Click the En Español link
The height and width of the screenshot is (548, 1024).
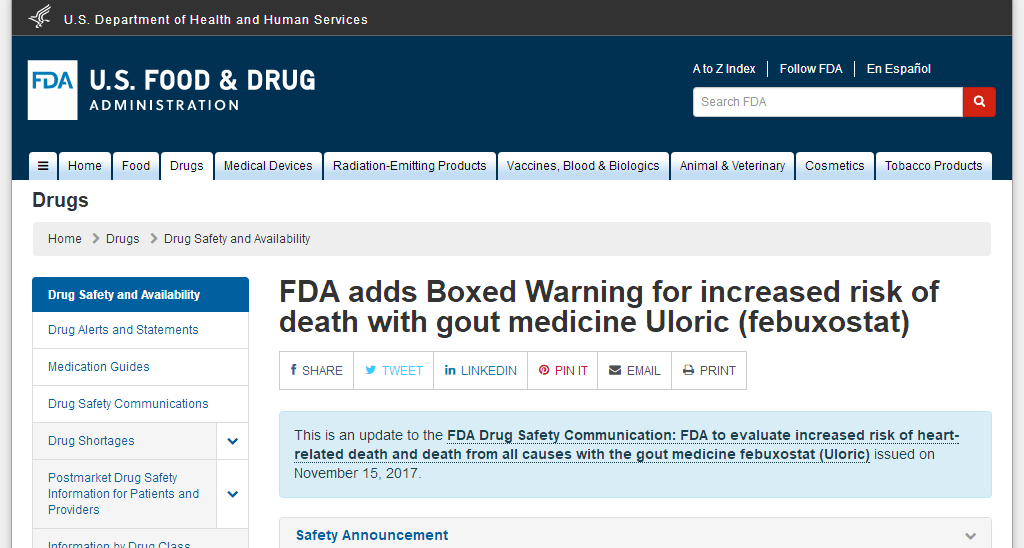pyautogui.click(x=898, y=69)
